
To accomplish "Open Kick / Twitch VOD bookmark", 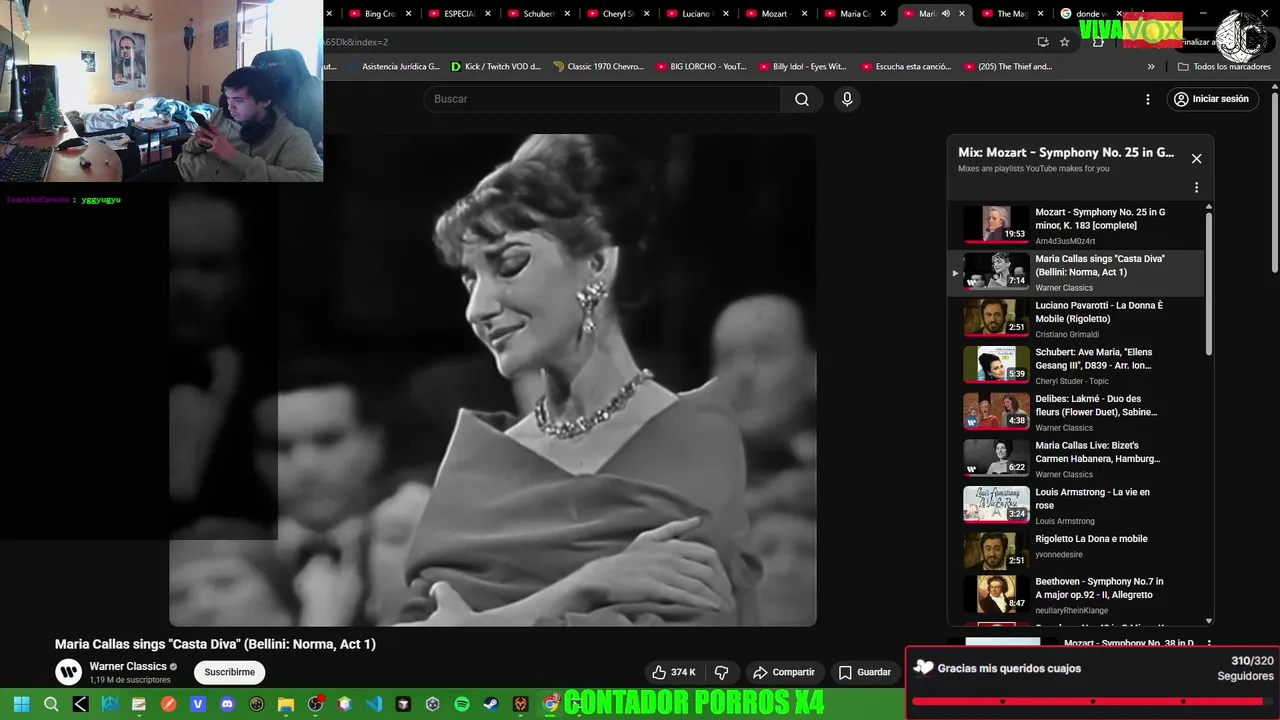I will pyautogui.click(x=496, y=67).
